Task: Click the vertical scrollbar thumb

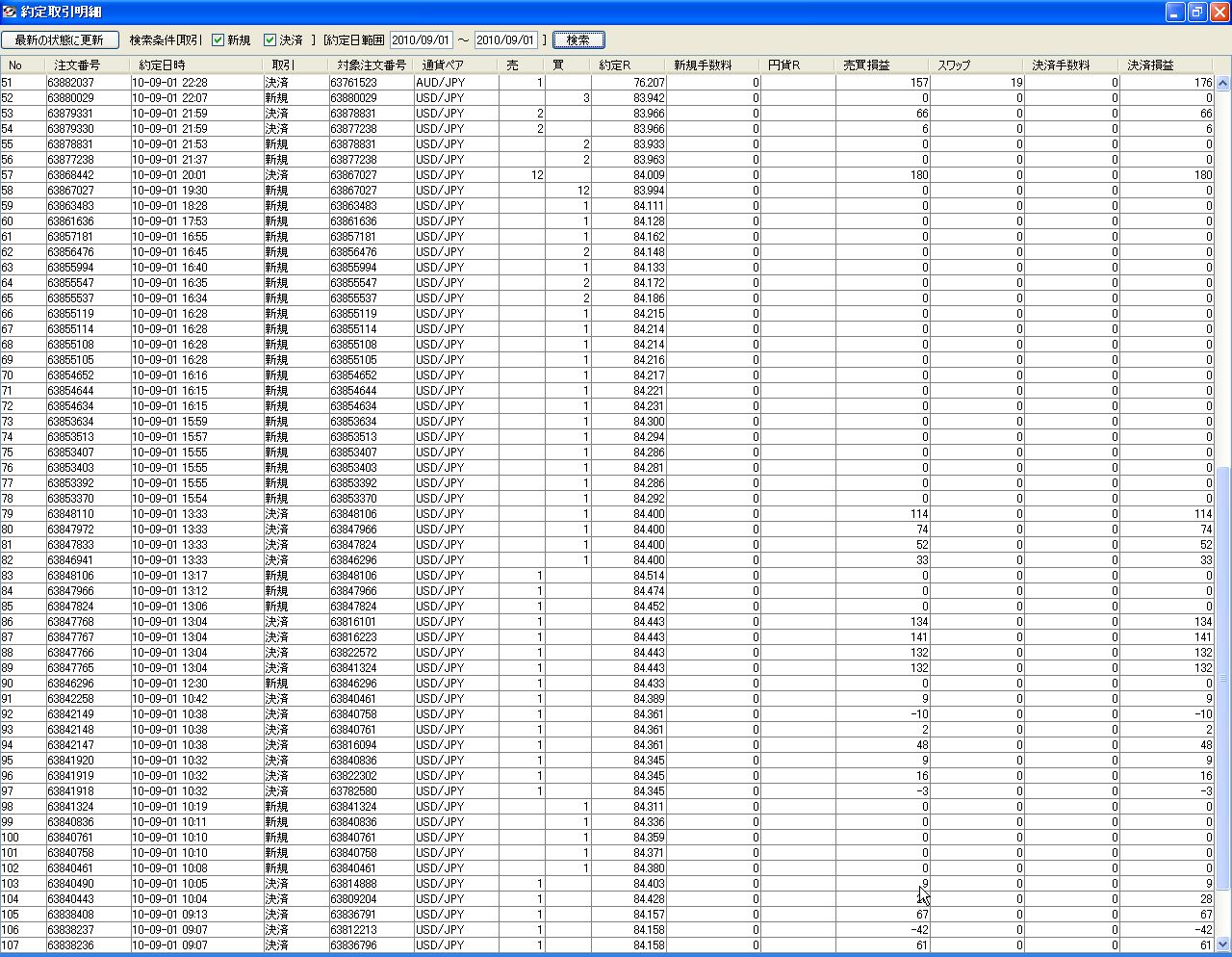Action: [x=1223, y=679]
